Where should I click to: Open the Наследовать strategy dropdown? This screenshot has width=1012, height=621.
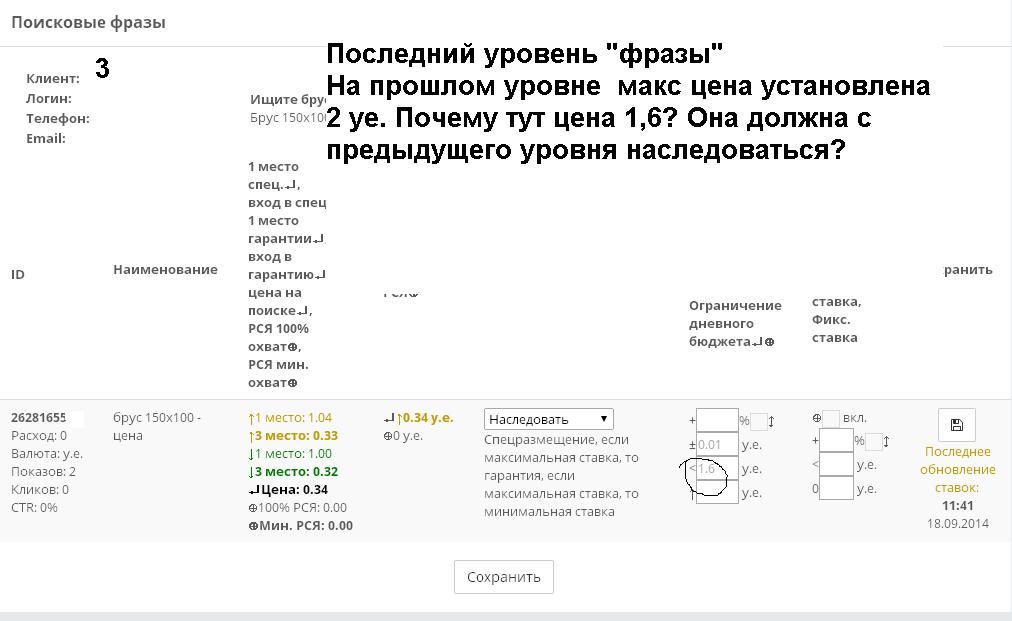[x=548, y=419]
